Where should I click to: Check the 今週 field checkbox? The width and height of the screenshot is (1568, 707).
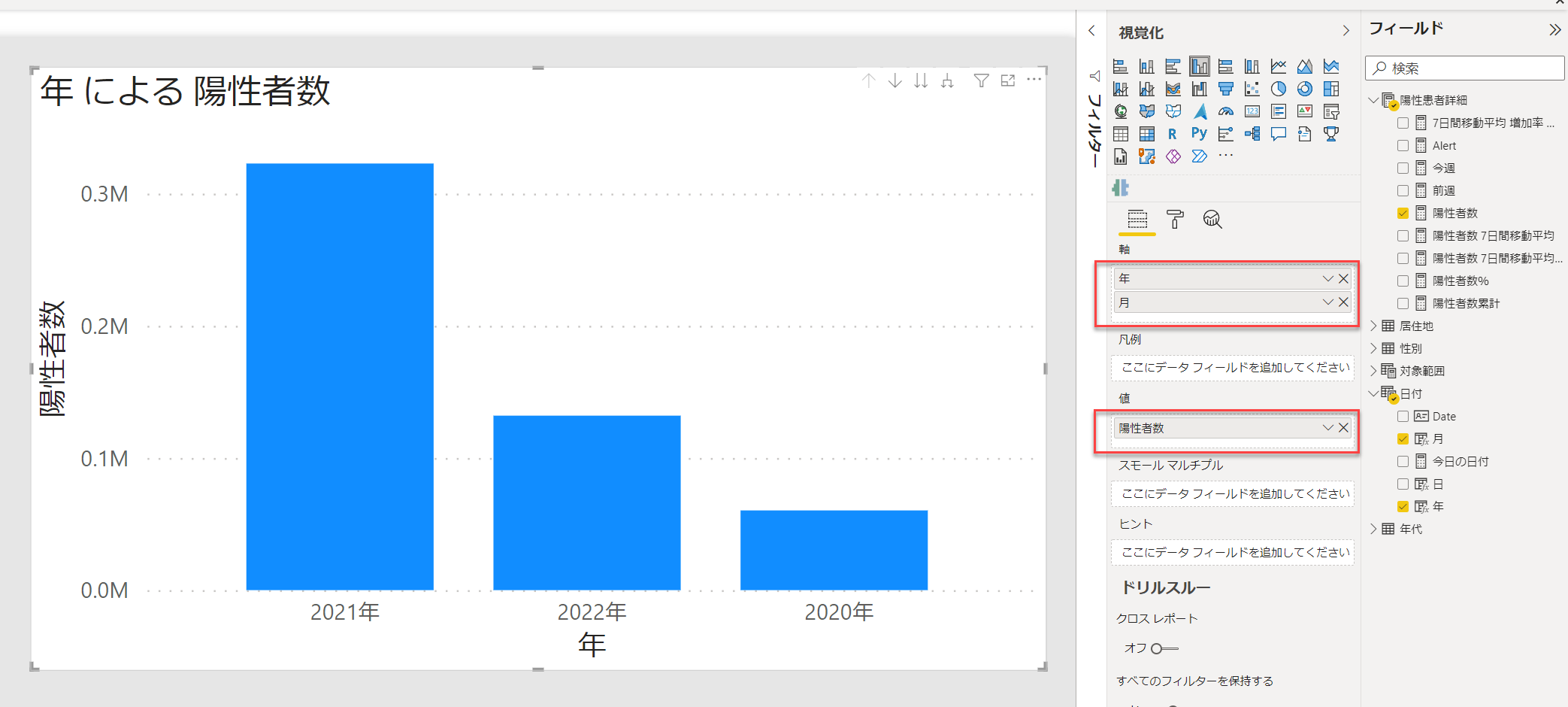pyautogui.click(x=1403, y=168)
